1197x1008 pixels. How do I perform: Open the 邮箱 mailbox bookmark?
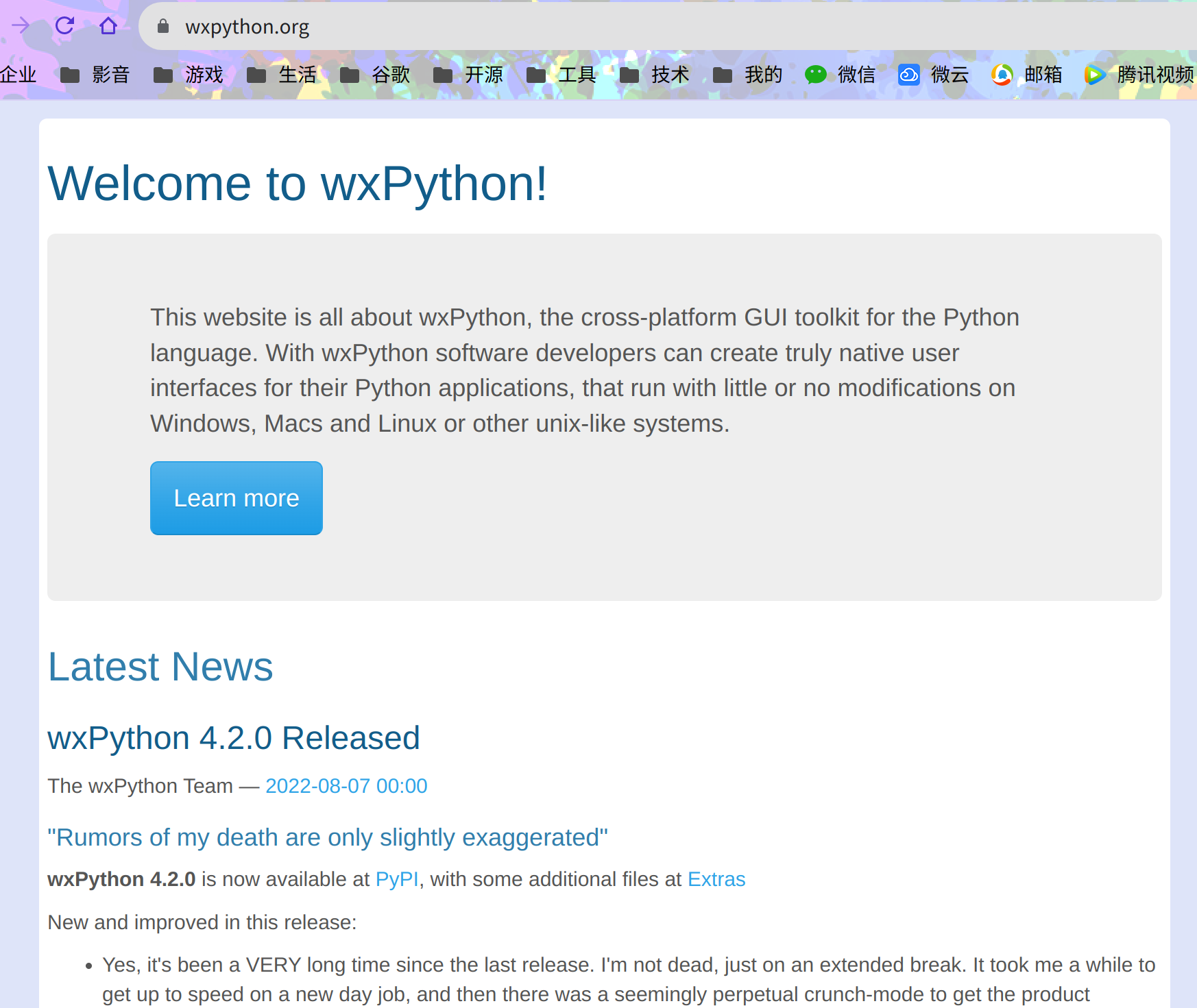(x=1028, y=75)
